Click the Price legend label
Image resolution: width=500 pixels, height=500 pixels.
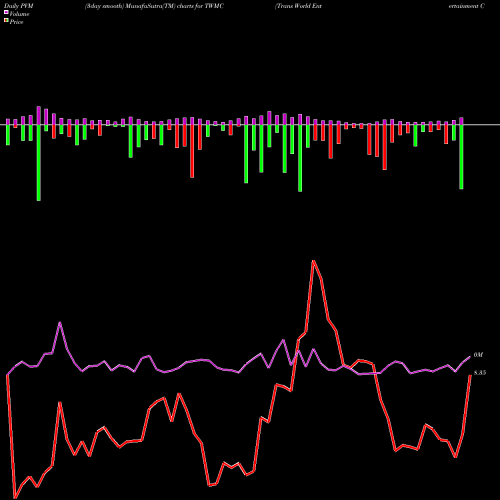point(16,22)
